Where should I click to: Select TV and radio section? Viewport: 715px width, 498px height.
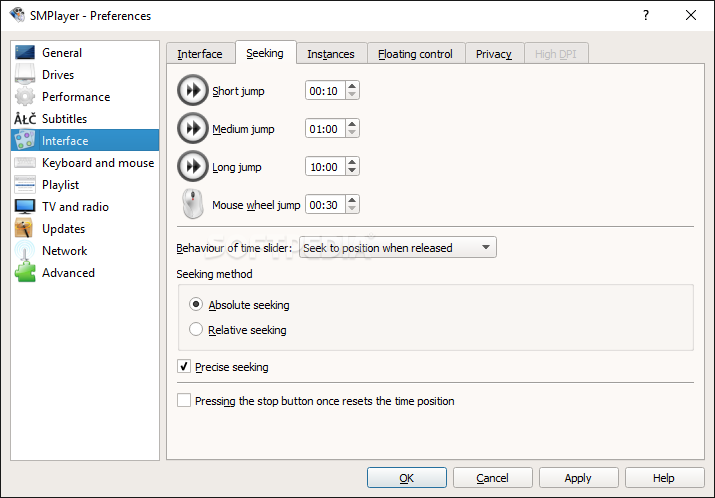pyautogui.click(x=85, y=207)
